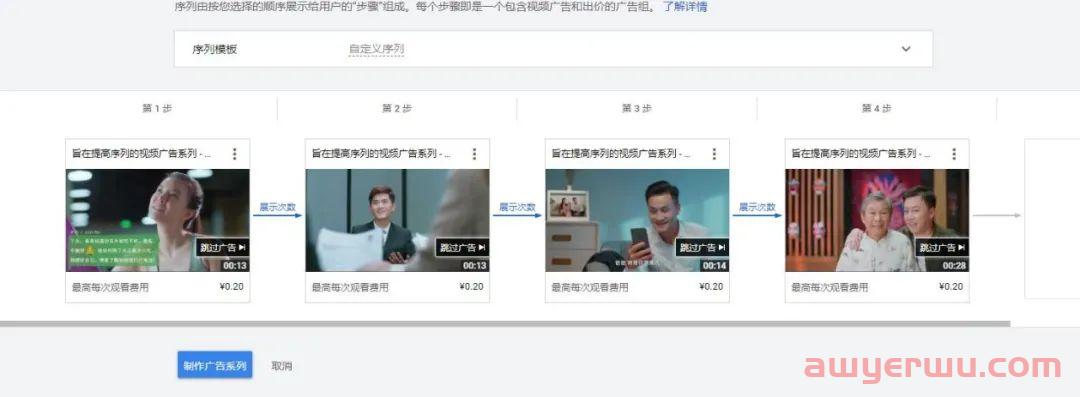Open step 2 video thumbnail with suited man
This screenshot has height=397, width=1080.
[x=397, y=221]
